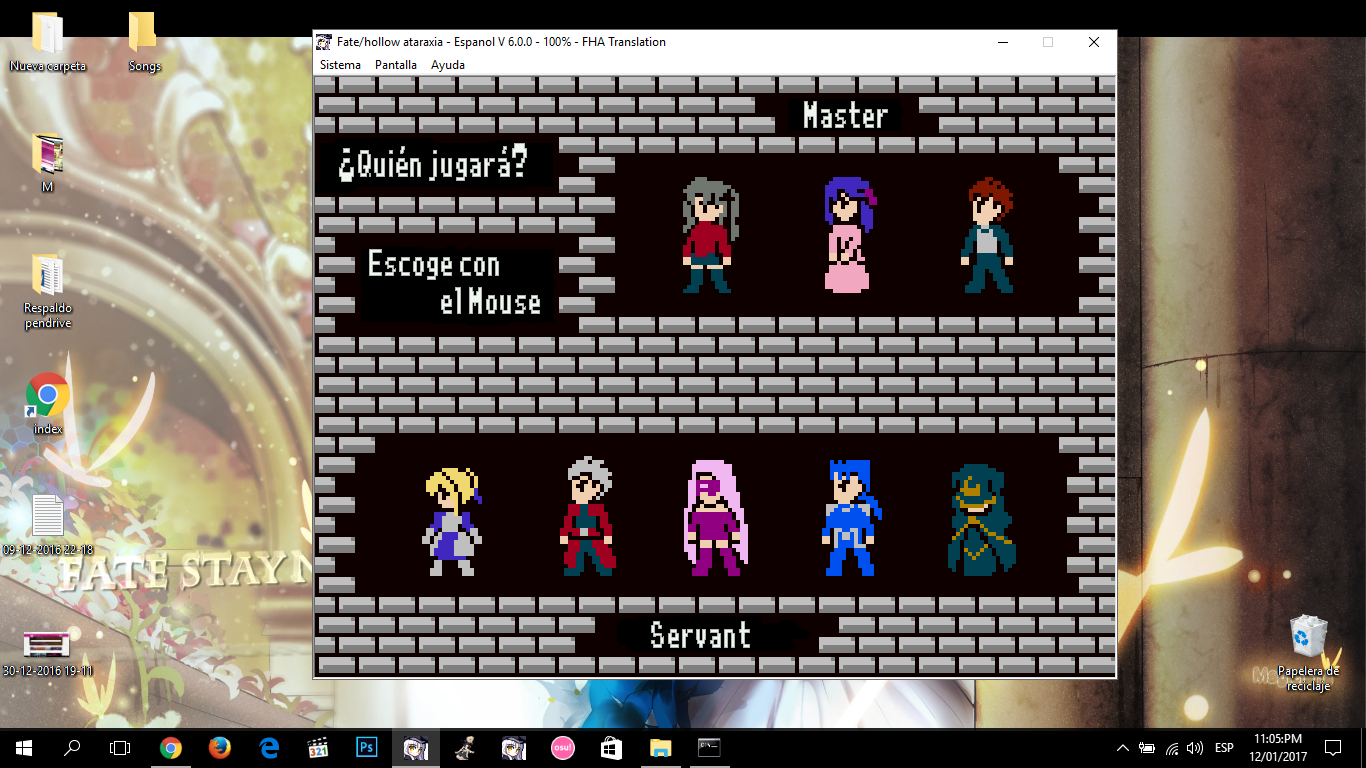
Task: Open the volume tray icon
Action: pos(1195,748)
